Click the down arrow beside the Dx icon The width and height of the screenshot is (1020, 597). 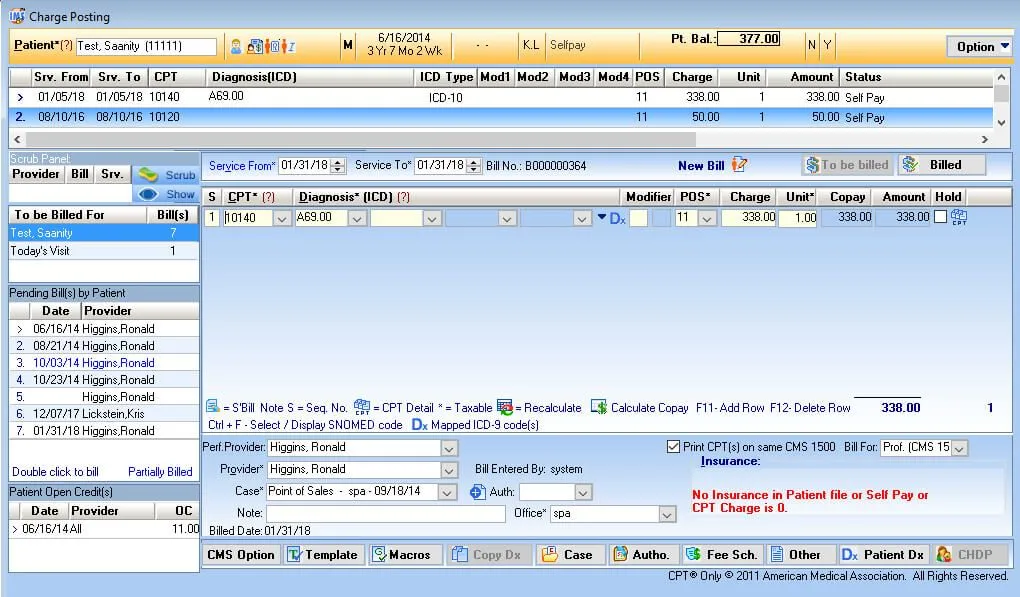[602, 217]
